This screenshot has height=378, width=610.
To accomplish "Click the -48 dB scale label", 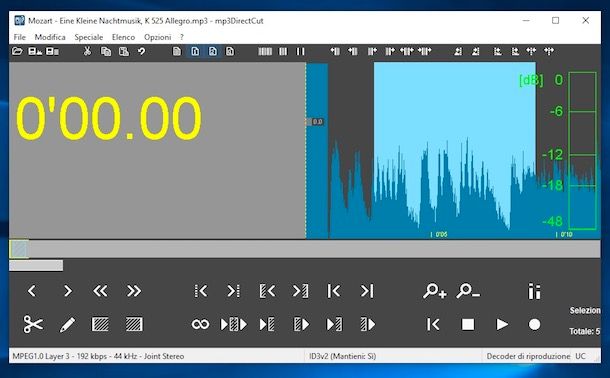I will [552, 221].
